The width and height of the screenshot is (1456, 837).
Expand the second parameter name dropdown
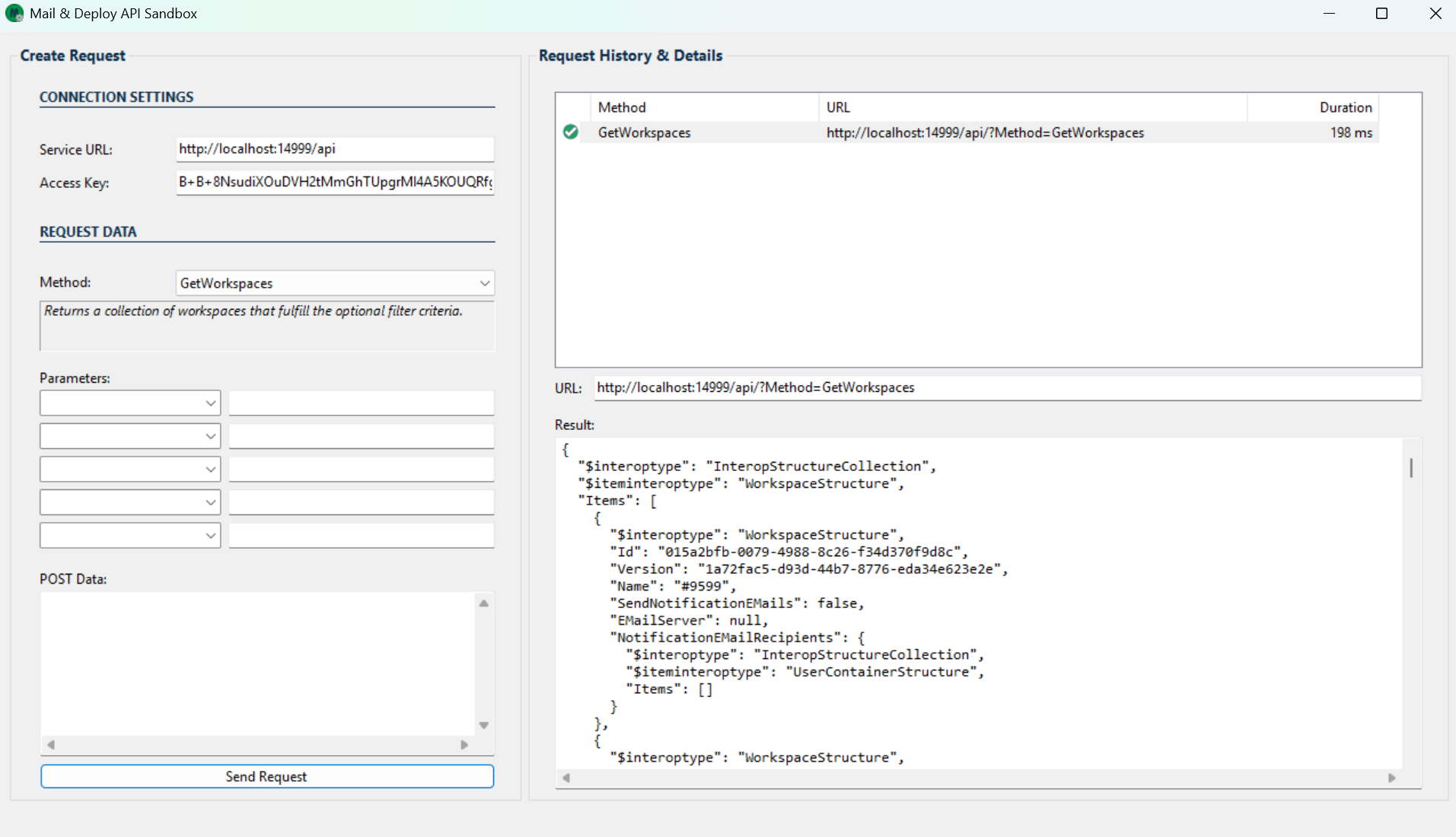coord(130,437)
